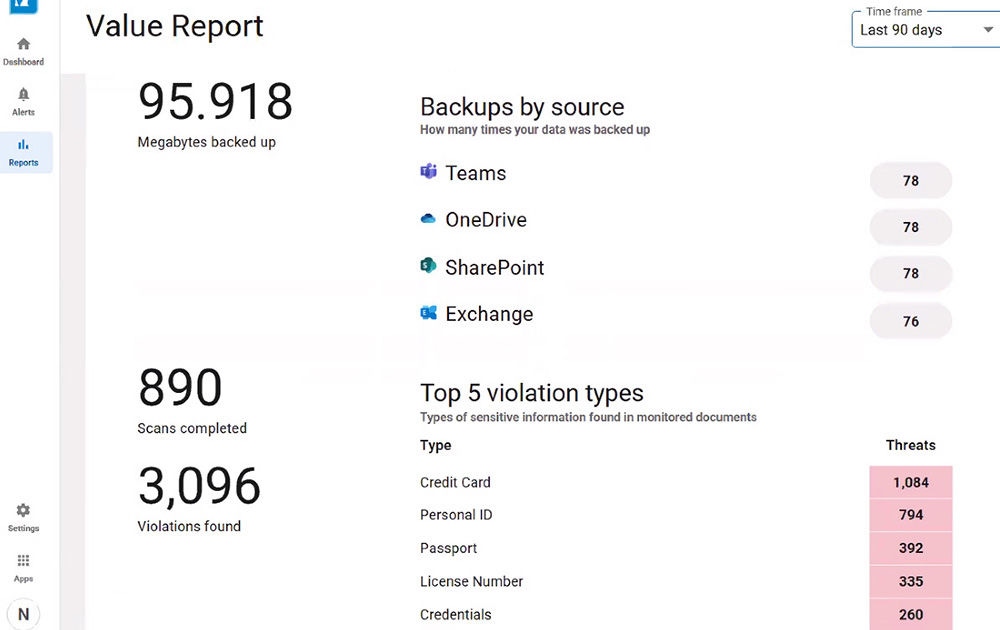Click the 'Types of sensitive information' subtitle
Image resolution: width=1000 pixels, height=630 pixels.
point(589,417)
